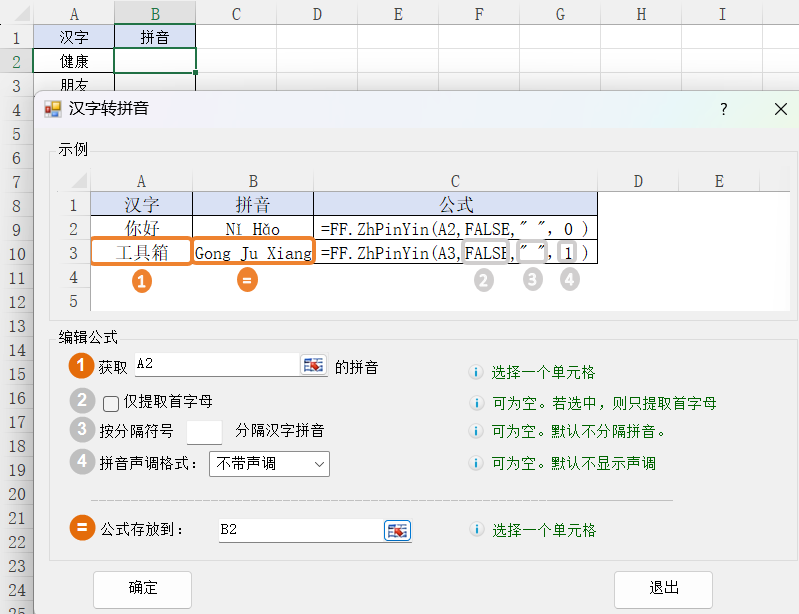The width and height of the screenshot is (799, 614).
Task: Click the 确定 button
Action: tap(142, 588)
